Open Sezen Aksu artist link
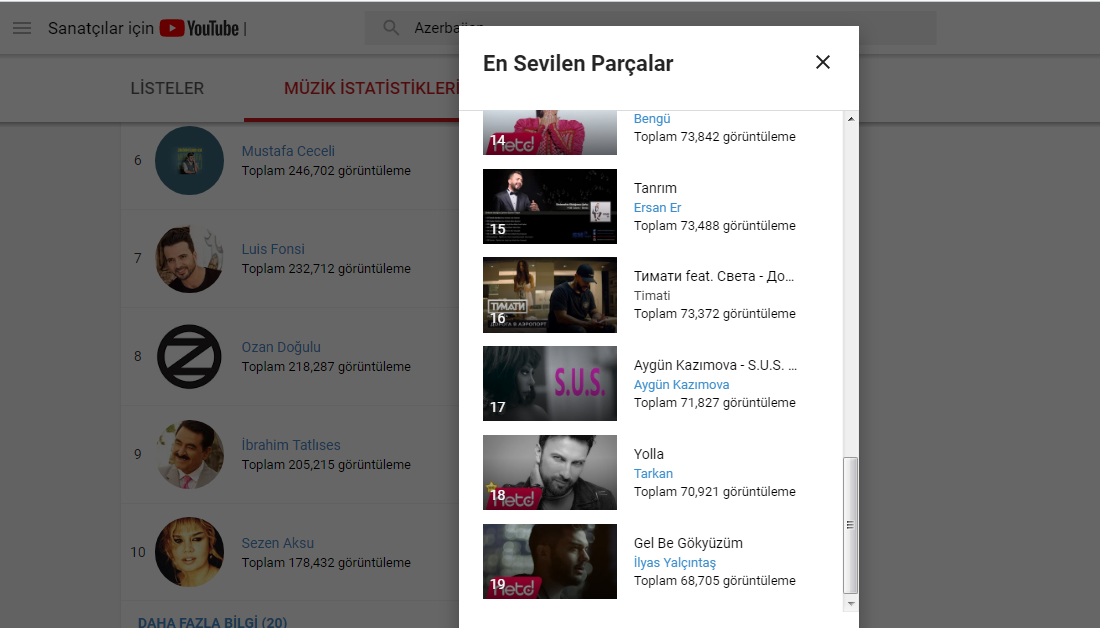 (277, 543)
